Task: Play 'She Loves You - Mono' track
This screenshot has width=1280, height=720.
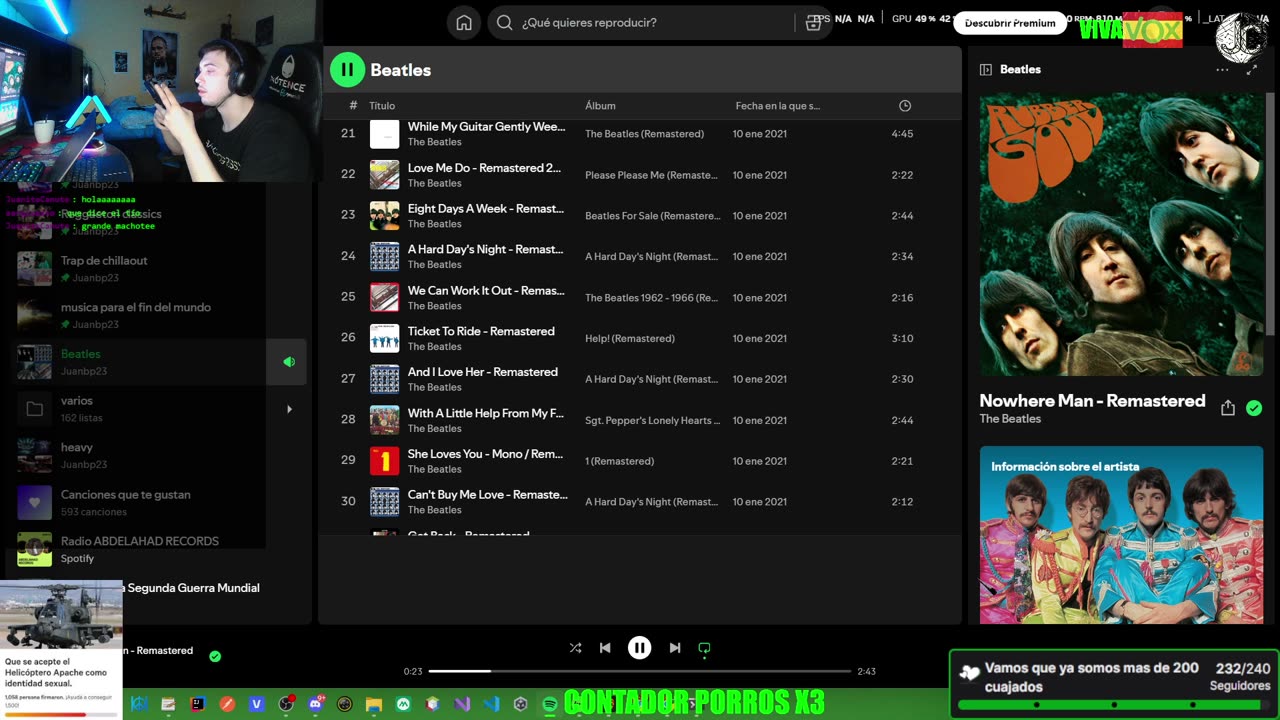Action: [x=485, y=454]
